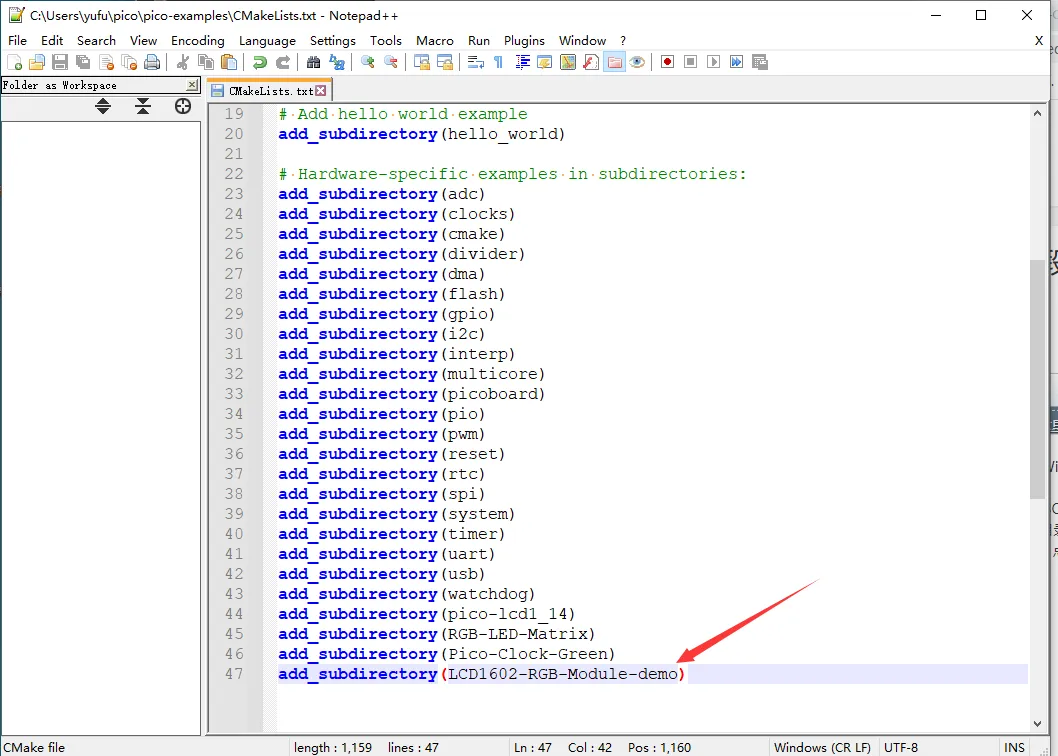Click the editor vertical scrollbar thumb

tap(1037, 379)
